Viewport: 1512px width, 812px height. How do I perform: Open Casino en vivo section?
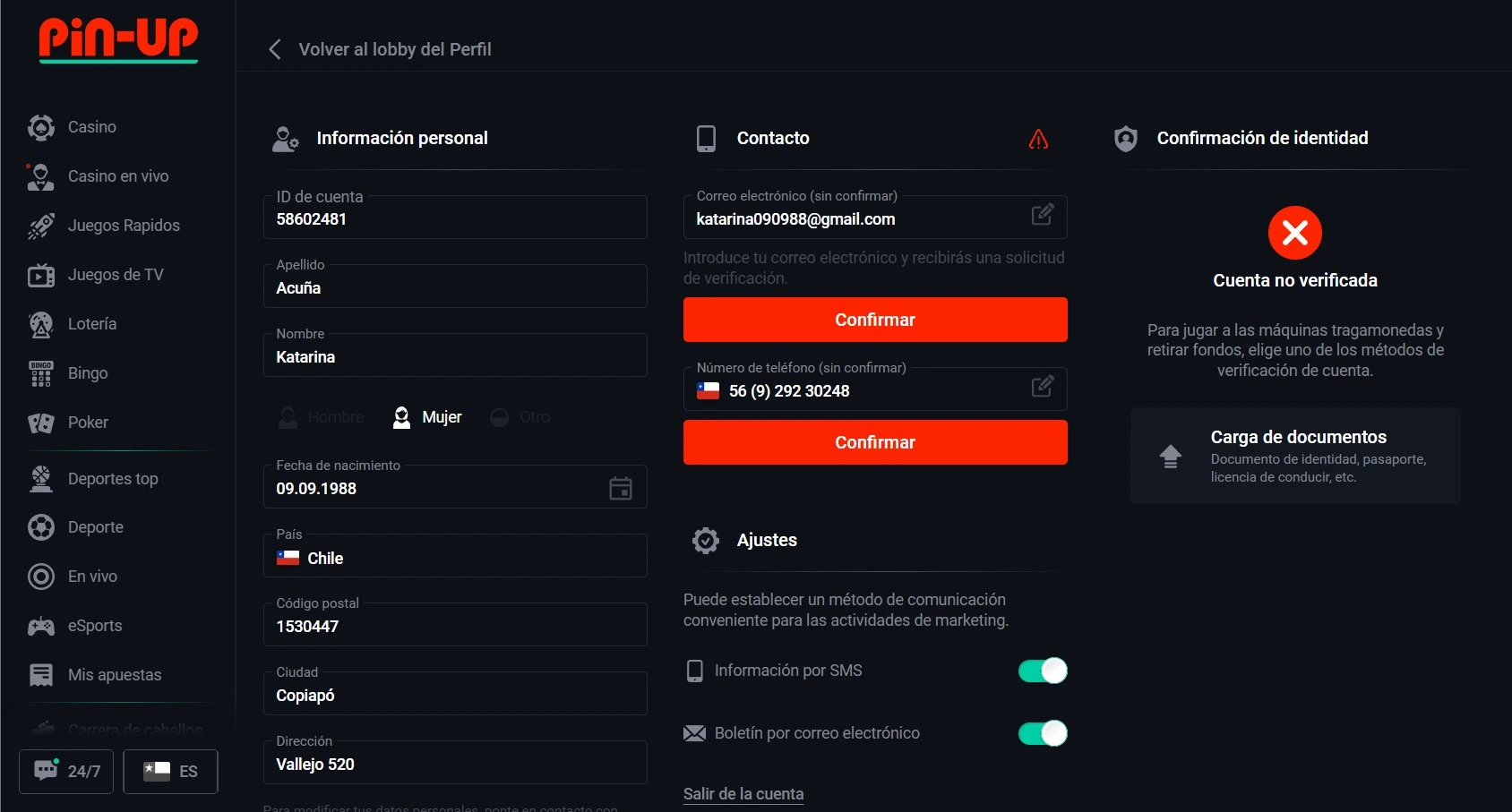click(x=117, y=176)
